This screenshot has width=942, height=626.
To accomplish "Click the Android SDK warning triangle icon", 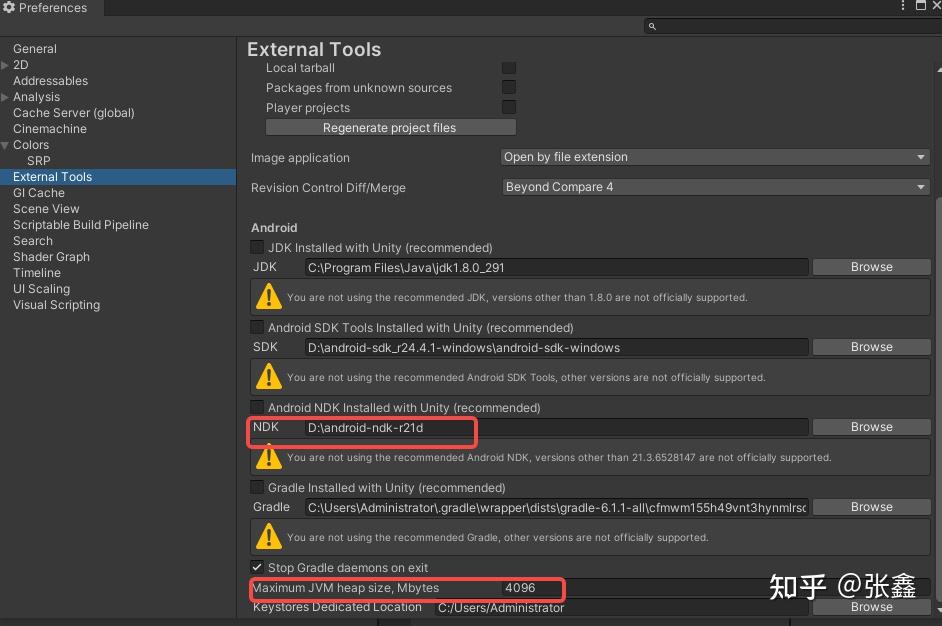I will click(x=268, y=376).
